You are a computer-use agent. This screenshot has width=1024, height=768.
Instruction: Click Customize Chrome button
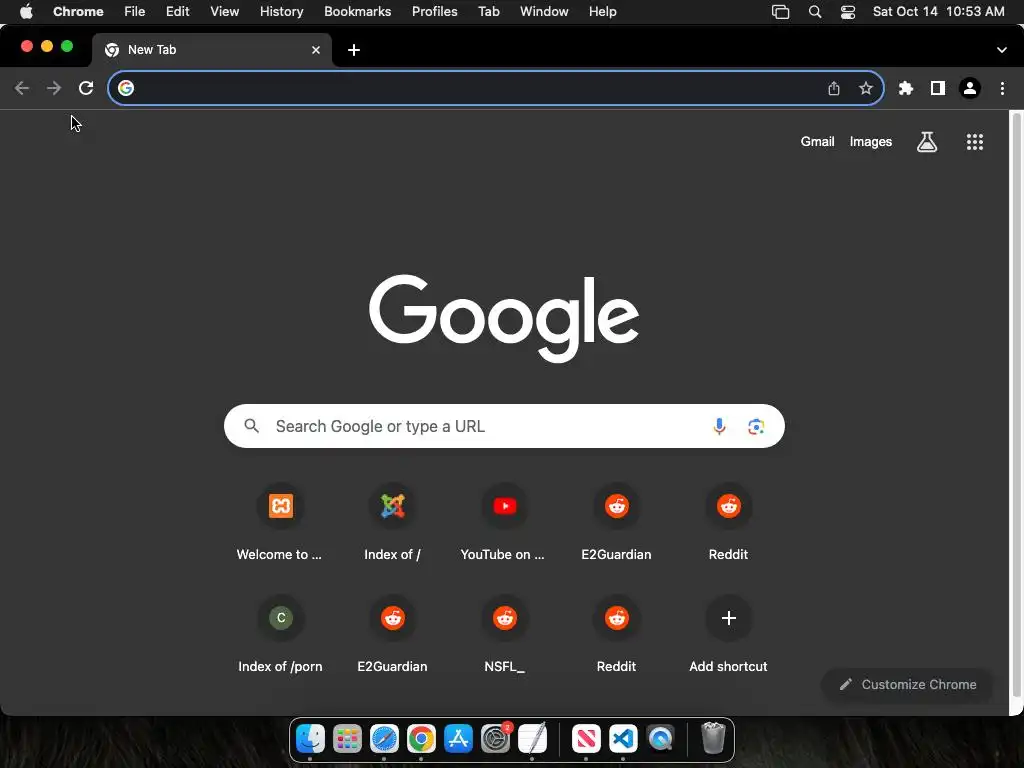[x=908, y=684]
